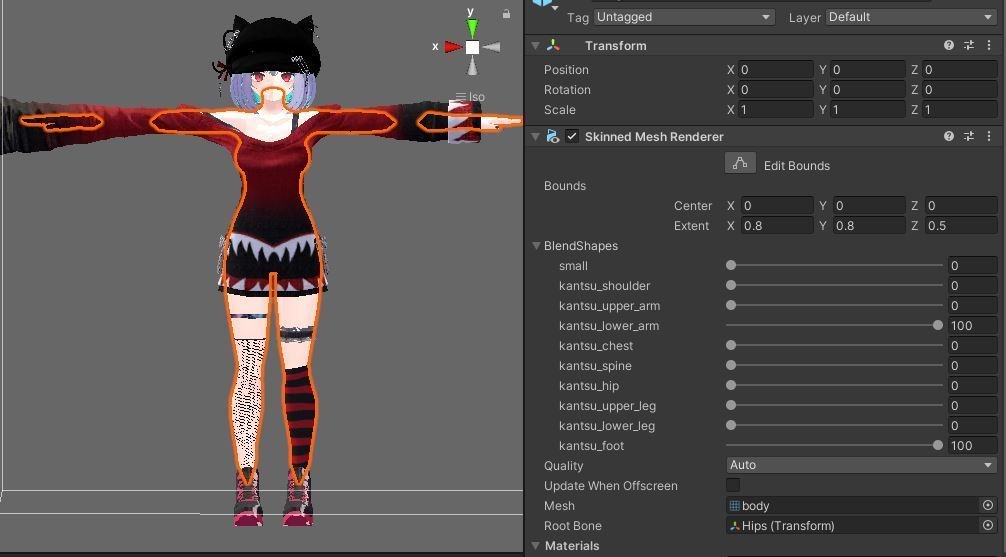Viewport: 1006px width, 557px height.
Task: Click Root Bone field Hips (Transform)
Action: click(x=853, y=526)
